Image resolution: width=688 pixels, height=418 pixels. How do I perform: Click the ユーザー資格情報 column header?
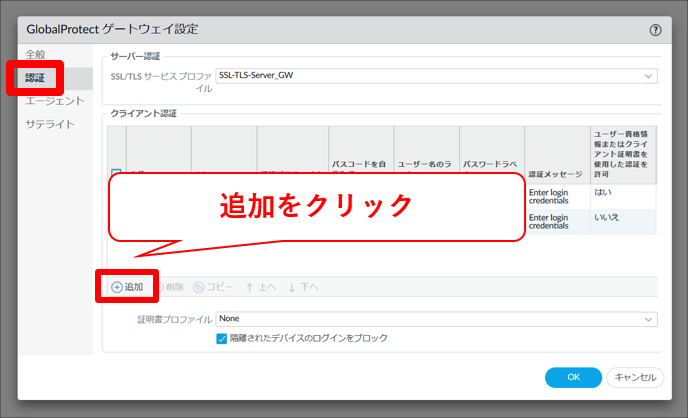coord(621,154)
